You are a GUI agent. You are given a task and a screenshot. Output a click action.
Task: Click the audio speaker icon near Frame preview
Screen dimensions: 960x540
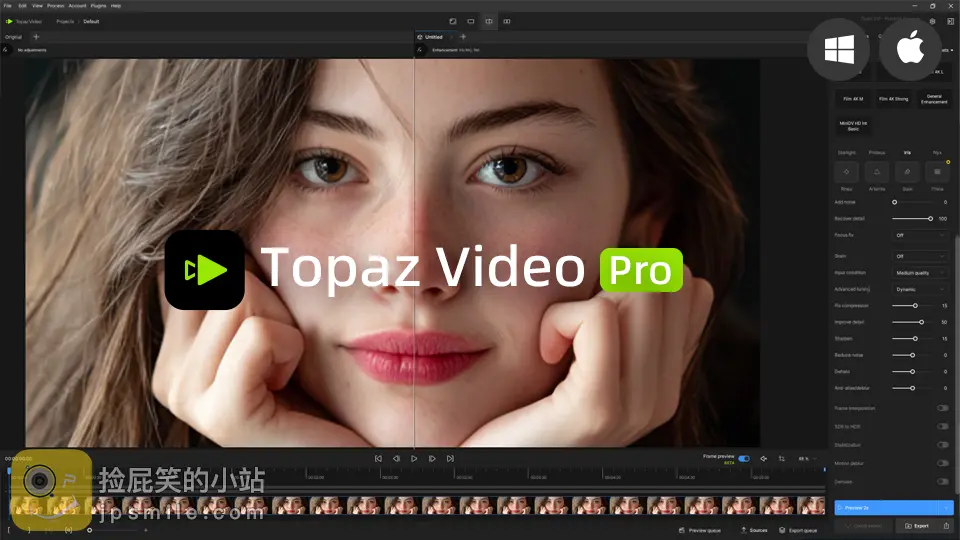pyautogui.click(x=764, y=458)
